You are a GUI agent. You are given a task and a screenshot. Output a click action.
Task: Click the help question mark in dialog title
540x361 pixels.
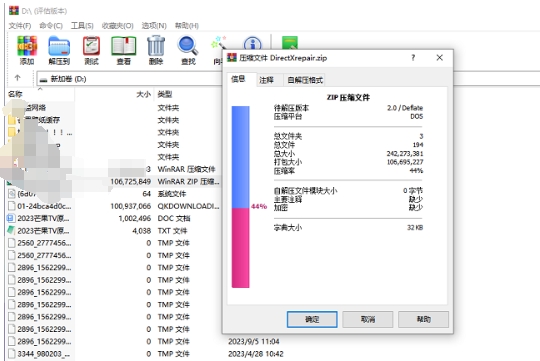click(413, 58)
